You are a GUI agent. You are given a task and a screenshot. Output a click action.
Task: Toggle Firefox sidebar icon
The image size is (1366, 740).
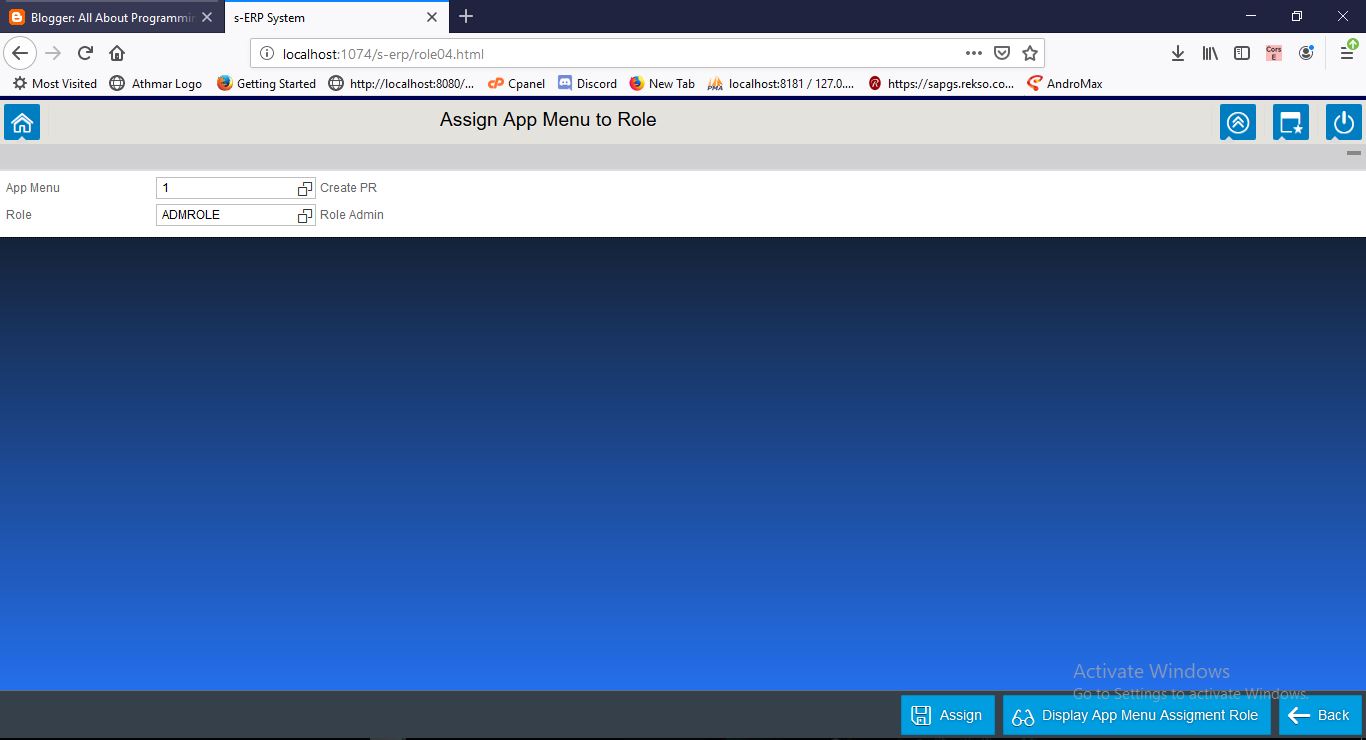coord(1242,53)
